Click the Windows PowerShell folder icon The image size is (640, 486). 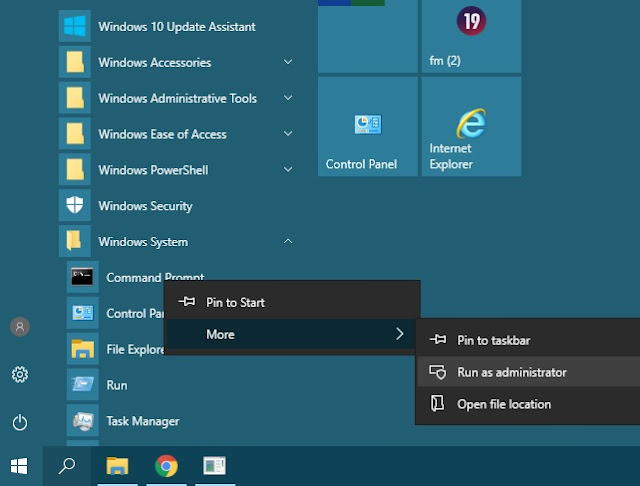pos(75,170)
